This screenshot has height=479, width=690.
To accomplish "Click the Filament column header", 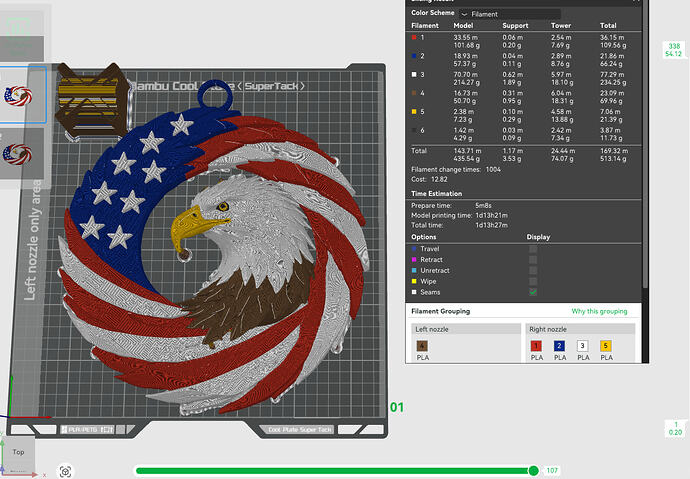I will (x=425, y=26).
